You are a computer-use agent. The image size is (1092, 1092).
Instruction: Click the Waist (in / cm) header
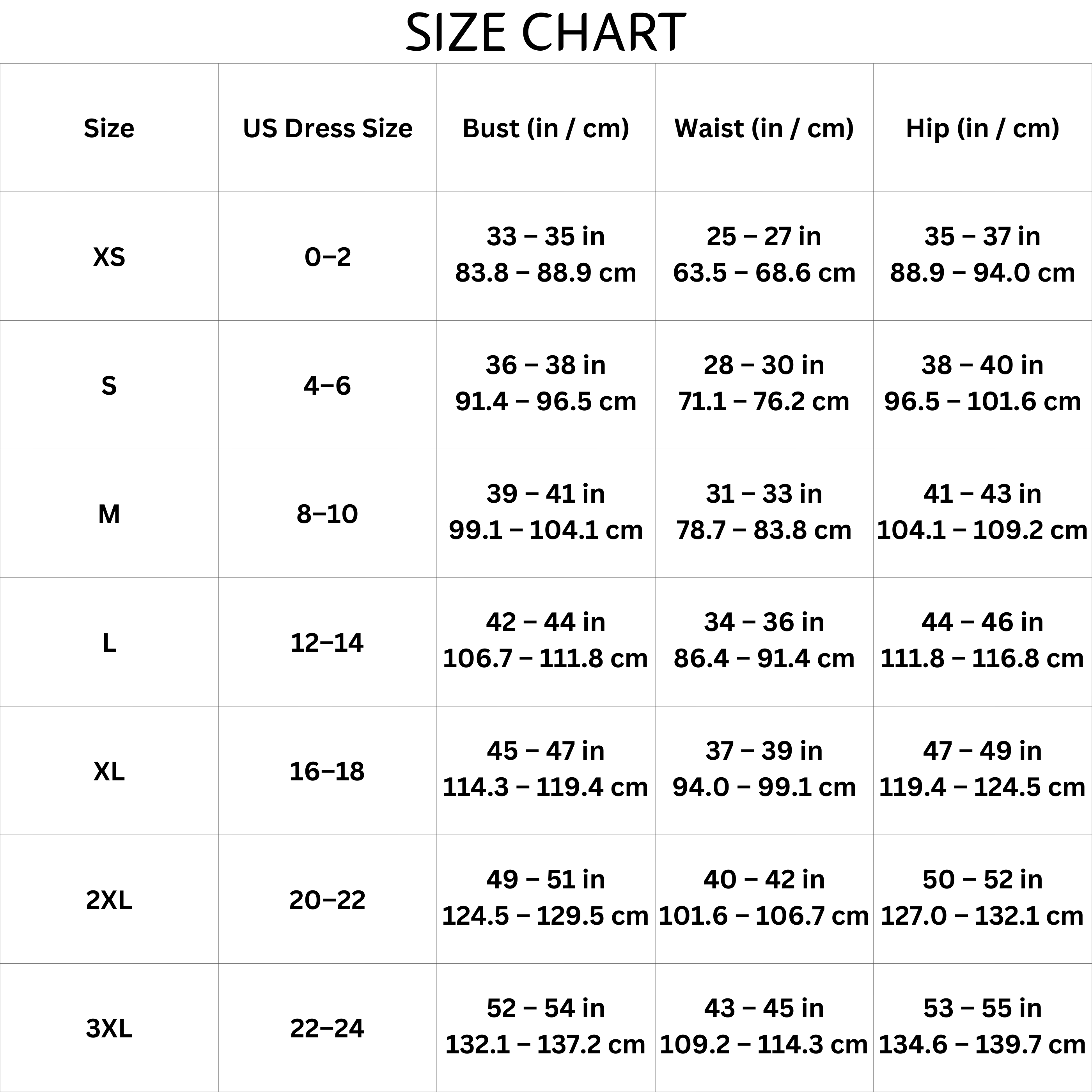click(764, 128)
